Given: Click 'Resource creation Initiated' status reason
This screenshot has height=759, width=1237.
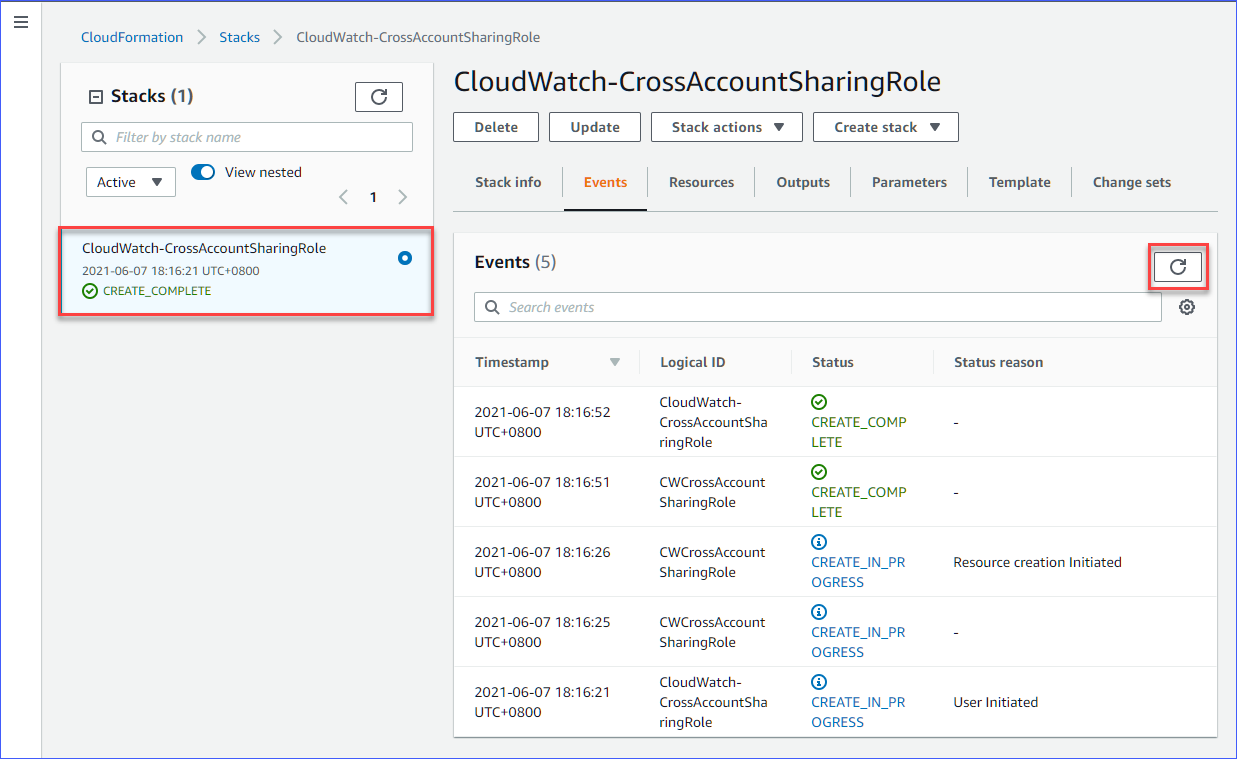Looking at the screenshot, I should pyautogui.click(x=1037, y=562).
